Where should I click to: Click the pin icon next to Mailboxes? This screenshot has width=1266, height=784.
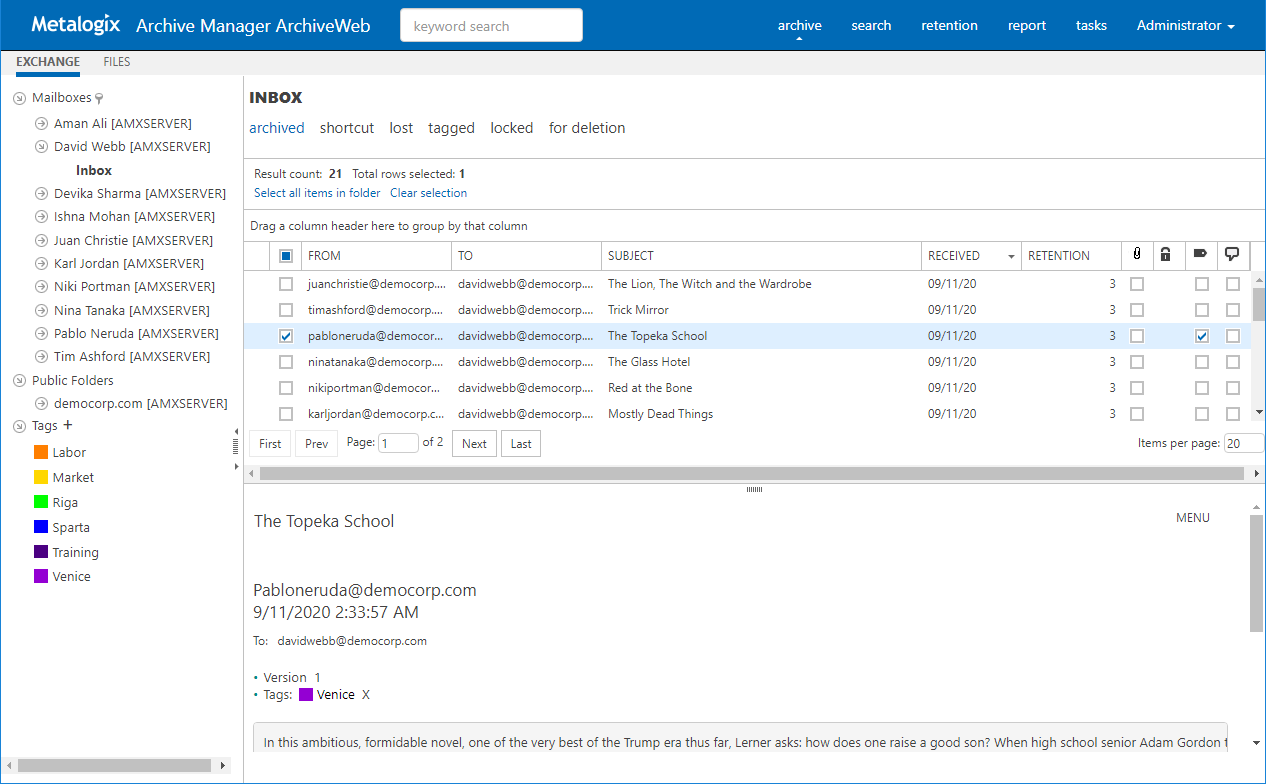(99, 99)
